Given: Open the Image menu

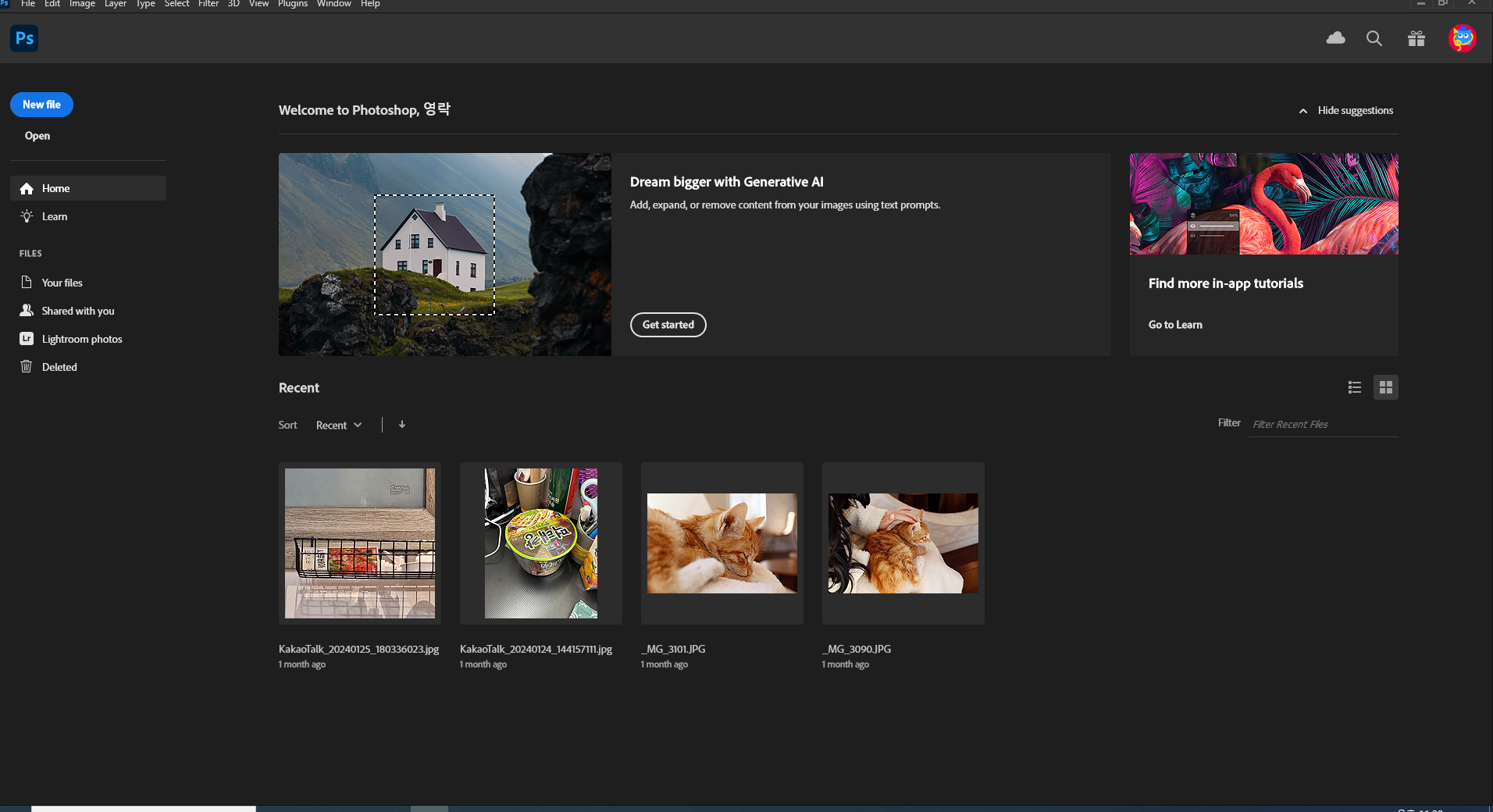Looking at the screenshot, I should pyautogui.click(x=82, y=4).
